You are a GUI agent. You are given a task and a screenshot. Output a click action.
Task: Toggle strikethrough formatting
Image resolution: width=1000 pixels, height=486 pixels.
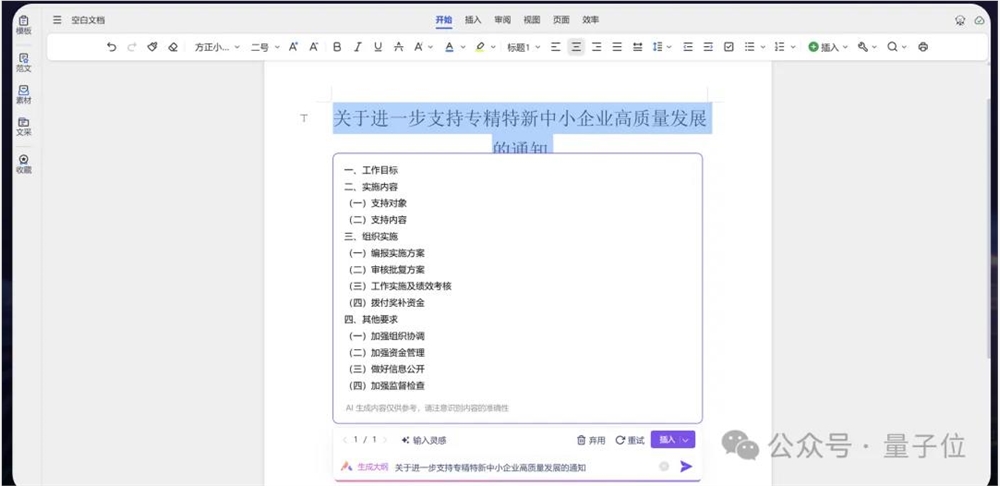pos(399,47)
